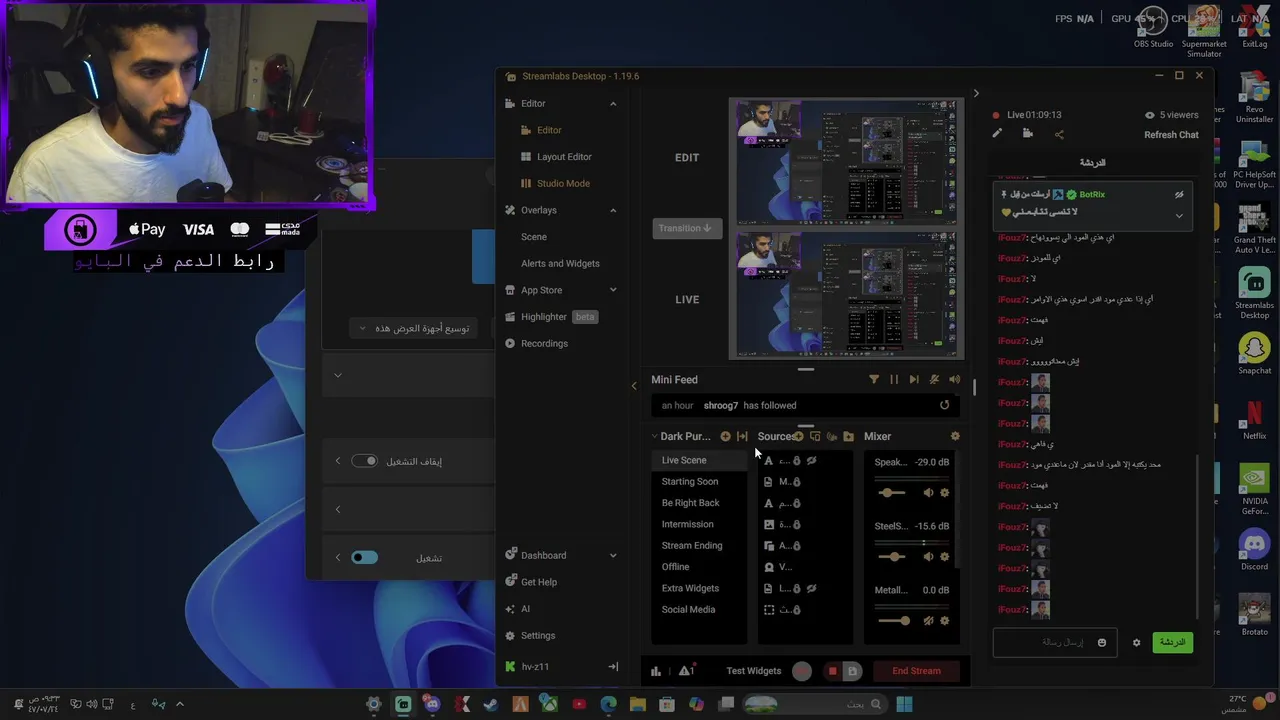This screenshot has height=720, width=1280.
Task: Unlock the first text source lock
Action: (797, 461)
